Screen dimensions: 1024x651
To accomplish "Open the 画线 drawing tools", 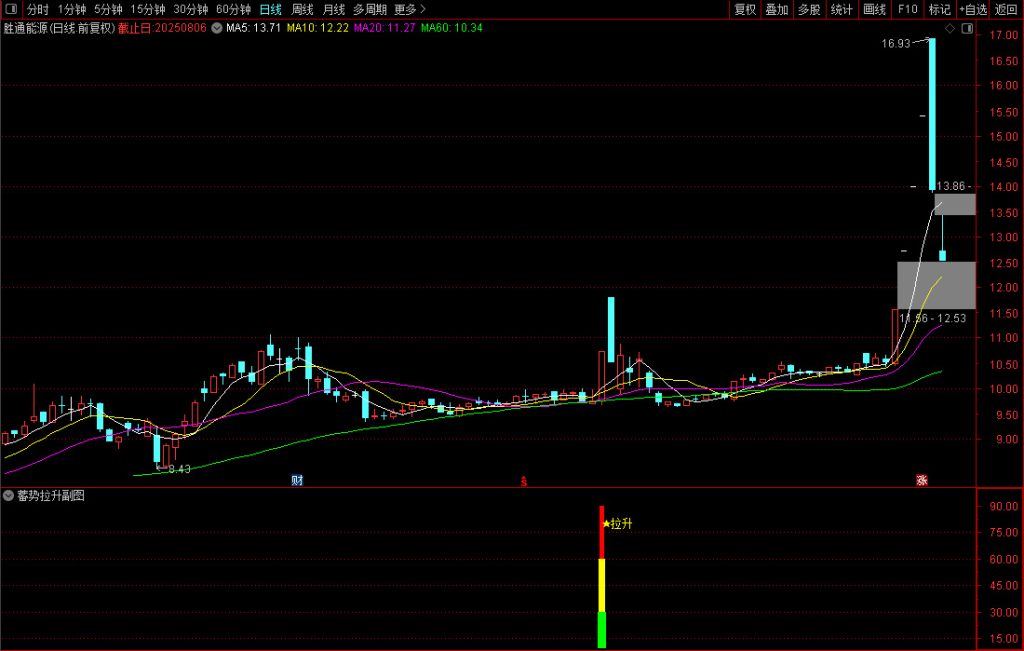I will tap(874, 9).
